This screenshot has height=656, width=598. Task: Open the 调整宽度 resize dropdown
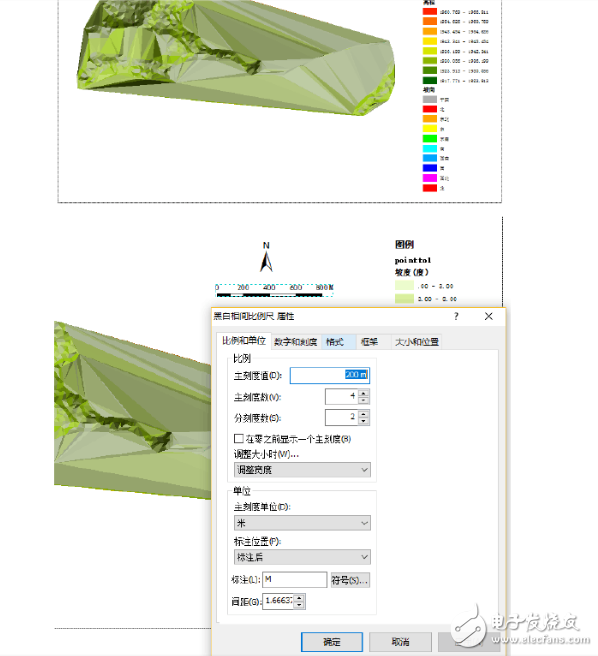(302, 470)
